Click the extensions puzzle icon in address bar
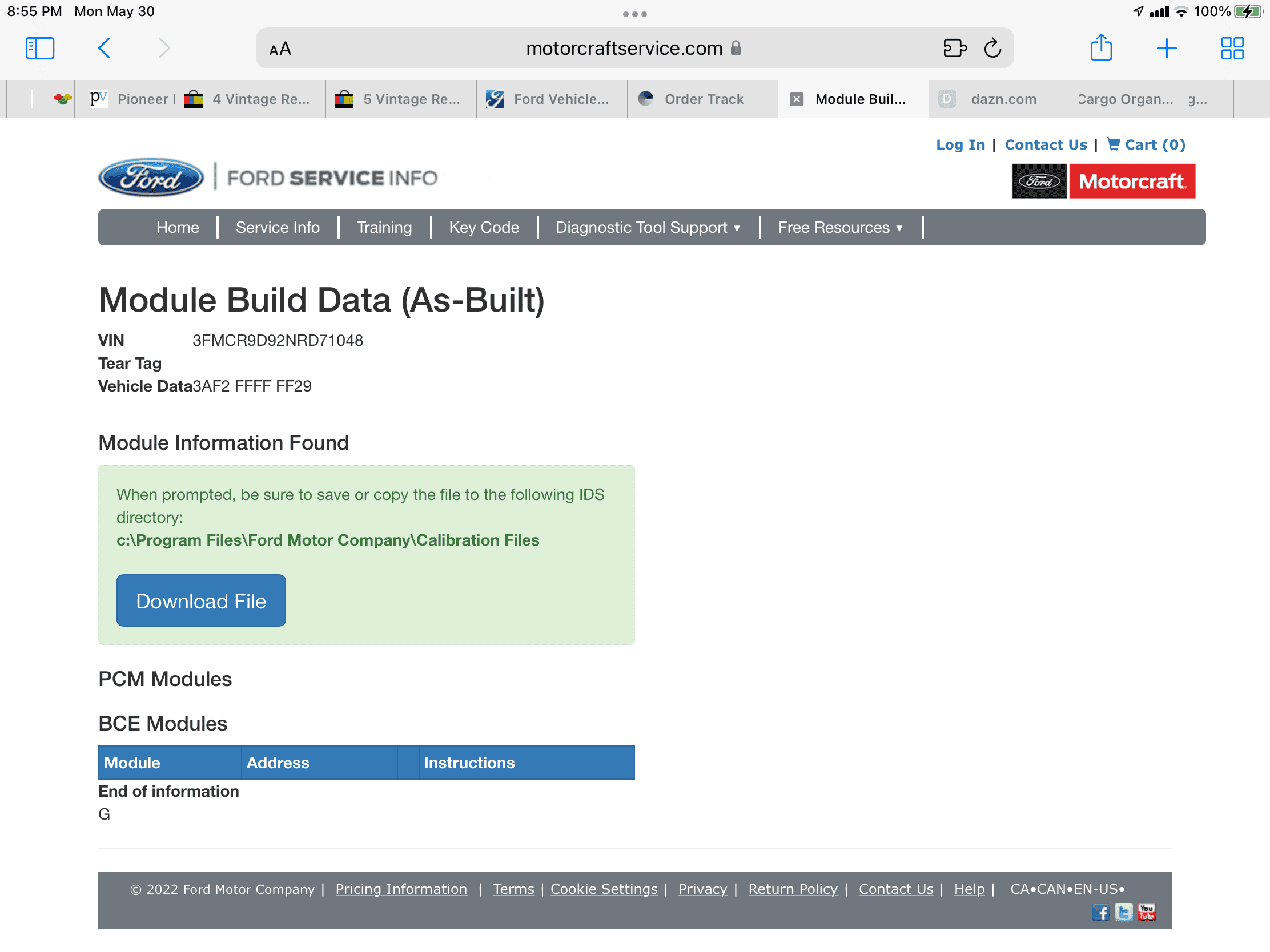The image size is (1270, 952). [954, 48]
